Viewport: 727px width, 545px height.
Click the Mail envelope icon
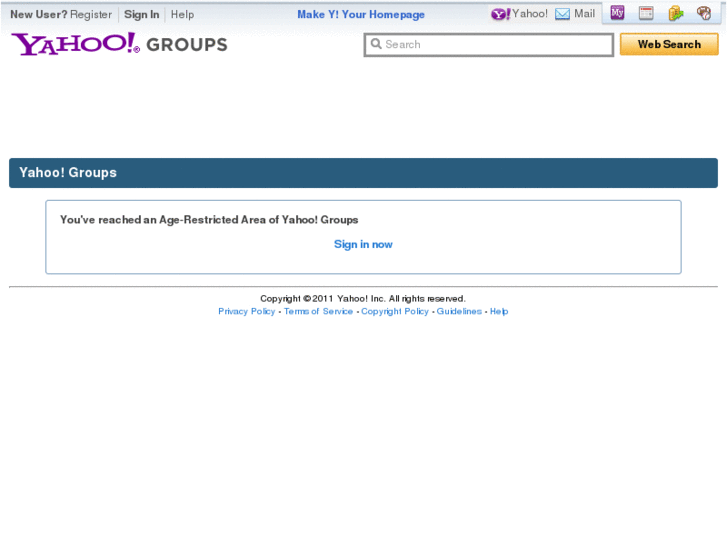pyautogui.click(x=562, y=14)
